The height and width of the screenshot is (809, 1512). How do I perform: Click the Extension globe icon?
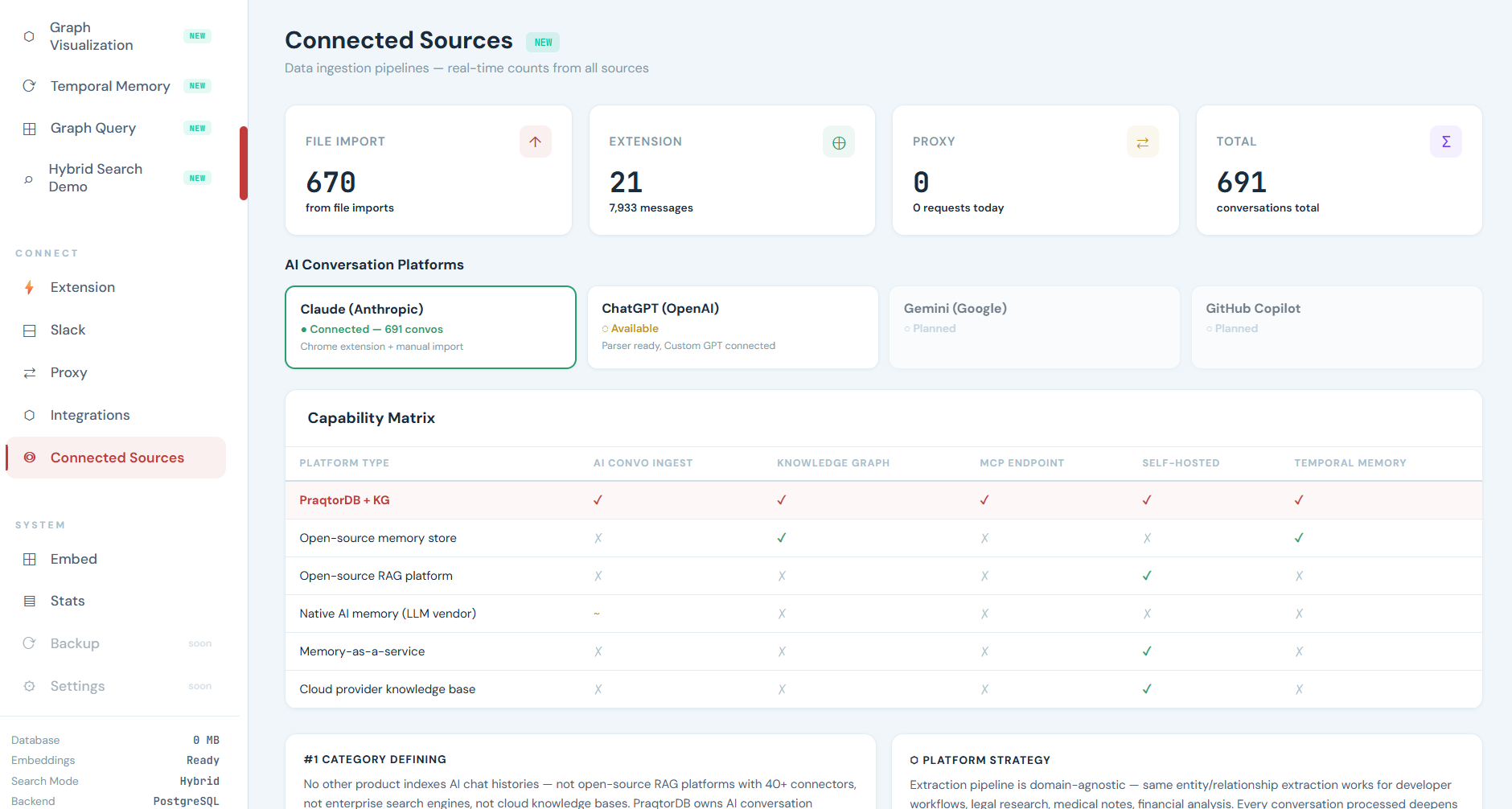point(839,142)
